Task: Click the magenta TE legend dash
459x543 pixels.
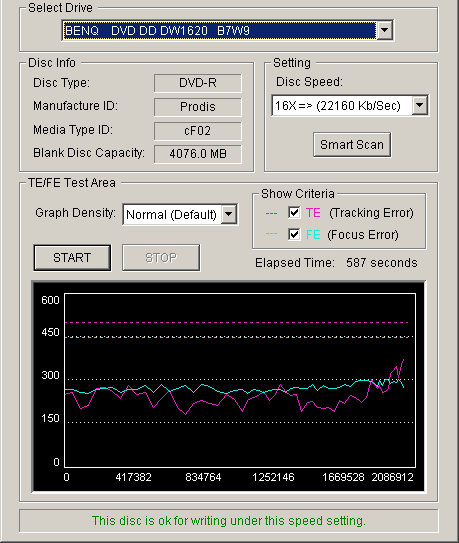Action: (271, 213)
